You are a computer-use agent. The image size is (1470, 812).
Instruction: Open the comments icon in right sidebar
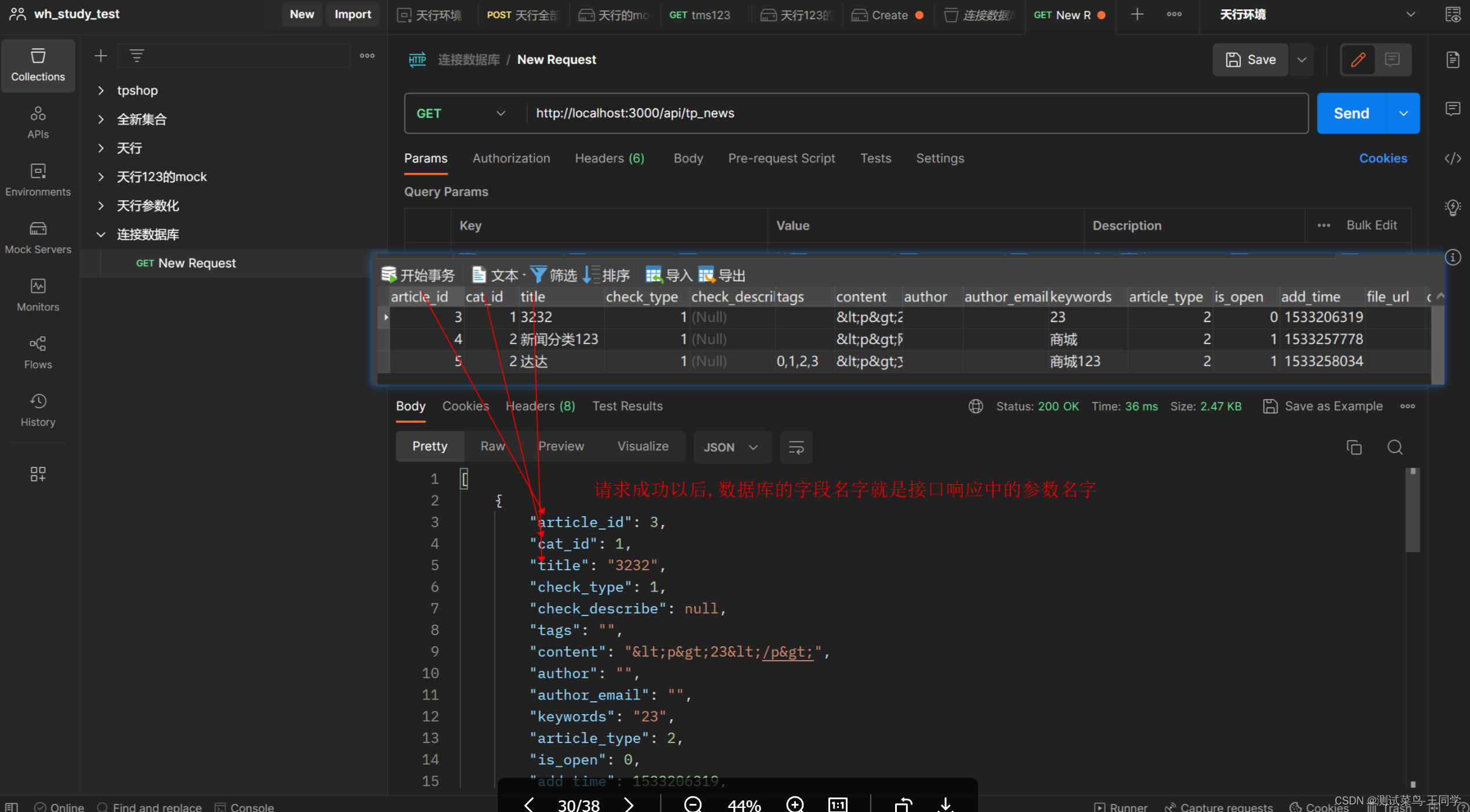(x=1453, y=108)
